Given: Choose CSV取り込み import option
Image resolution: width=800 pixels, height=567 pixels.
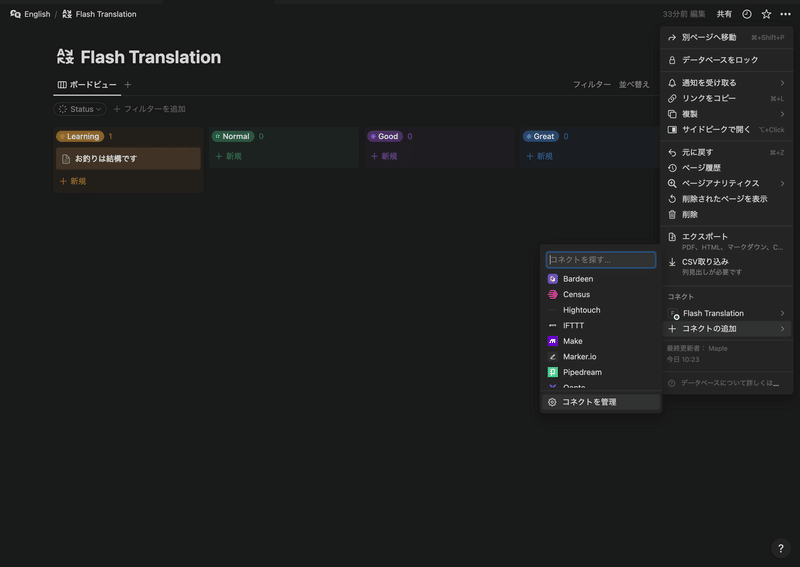Looking at the screenshot, I should click(727, 266).
